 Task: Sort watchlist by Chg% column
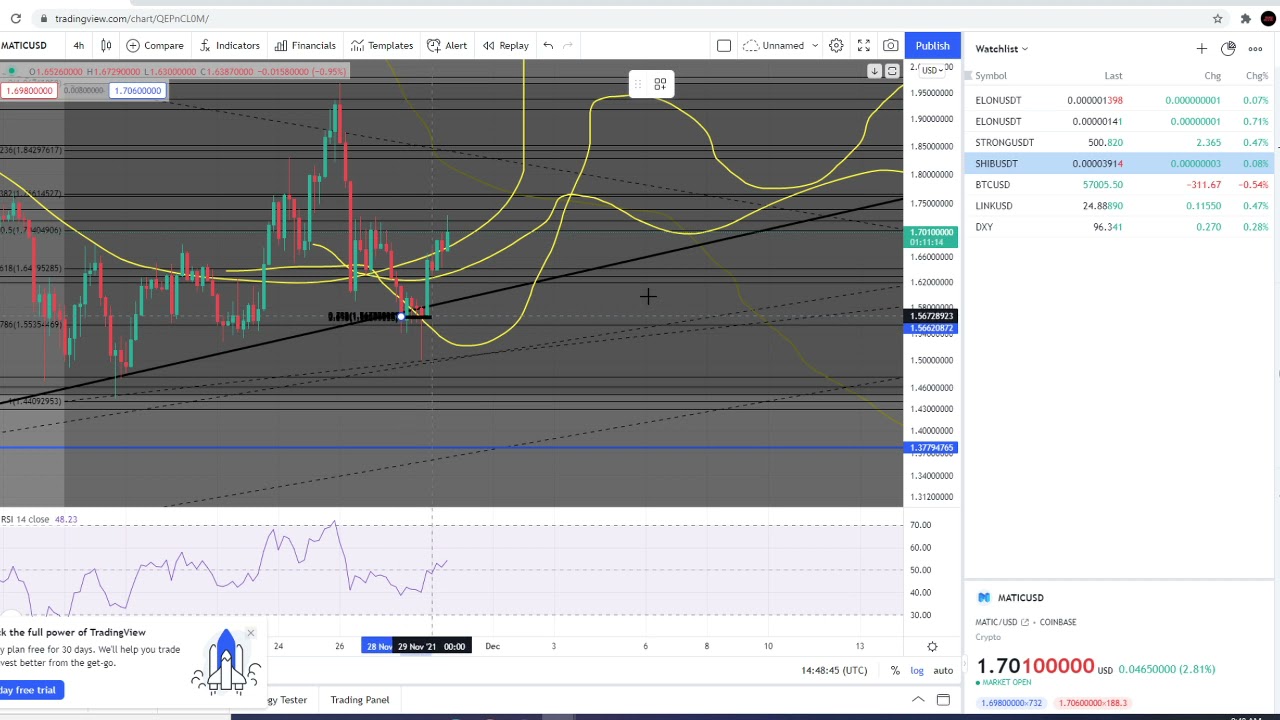tap(1257, 76)
